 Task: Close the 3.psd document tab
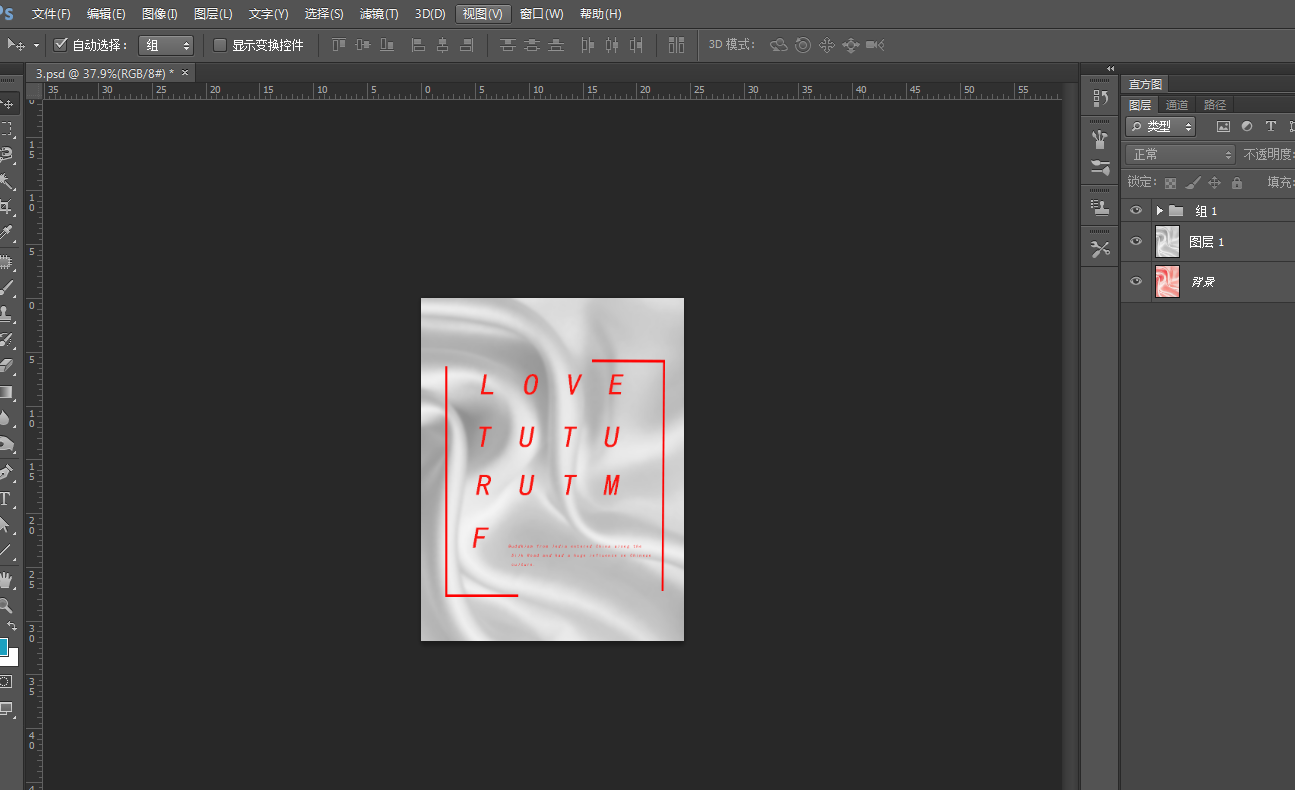185,73
